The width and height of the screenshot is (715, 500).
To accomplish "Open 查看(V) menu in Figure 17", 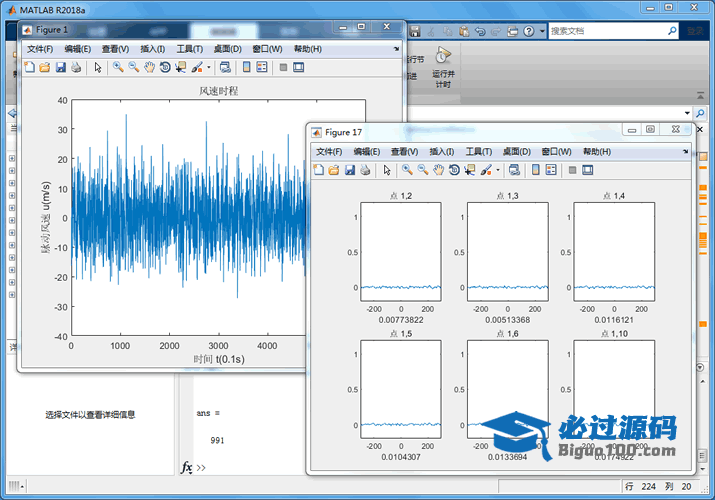I will click(404, 152).
